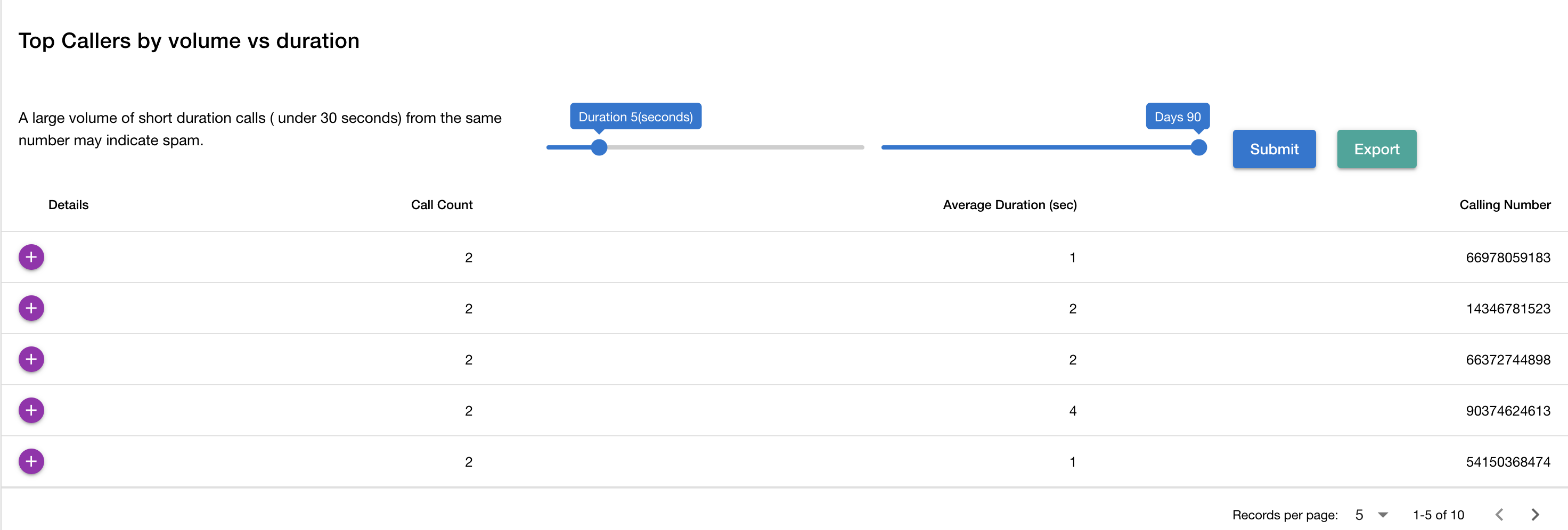1568x530 pixels.
Task: Click the Top Callers report title
Action: click(x=189, y=40)
